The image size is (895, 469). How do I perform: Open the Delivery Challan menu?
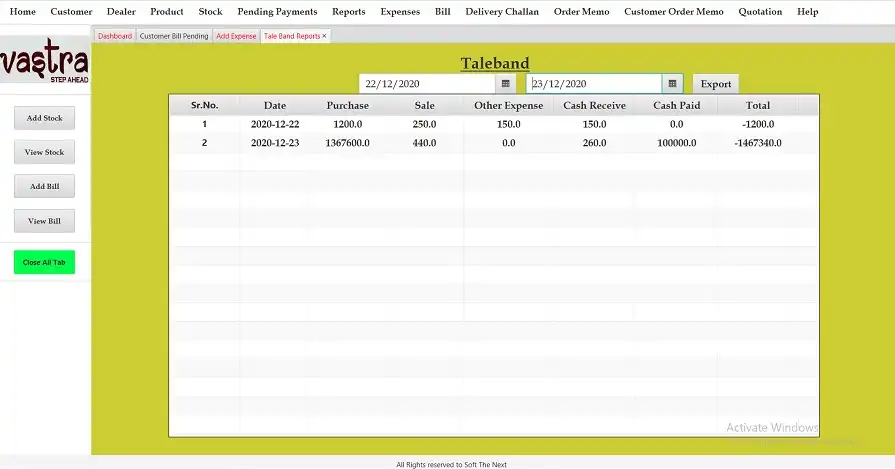pyautogui.click(x=502, y=12)
